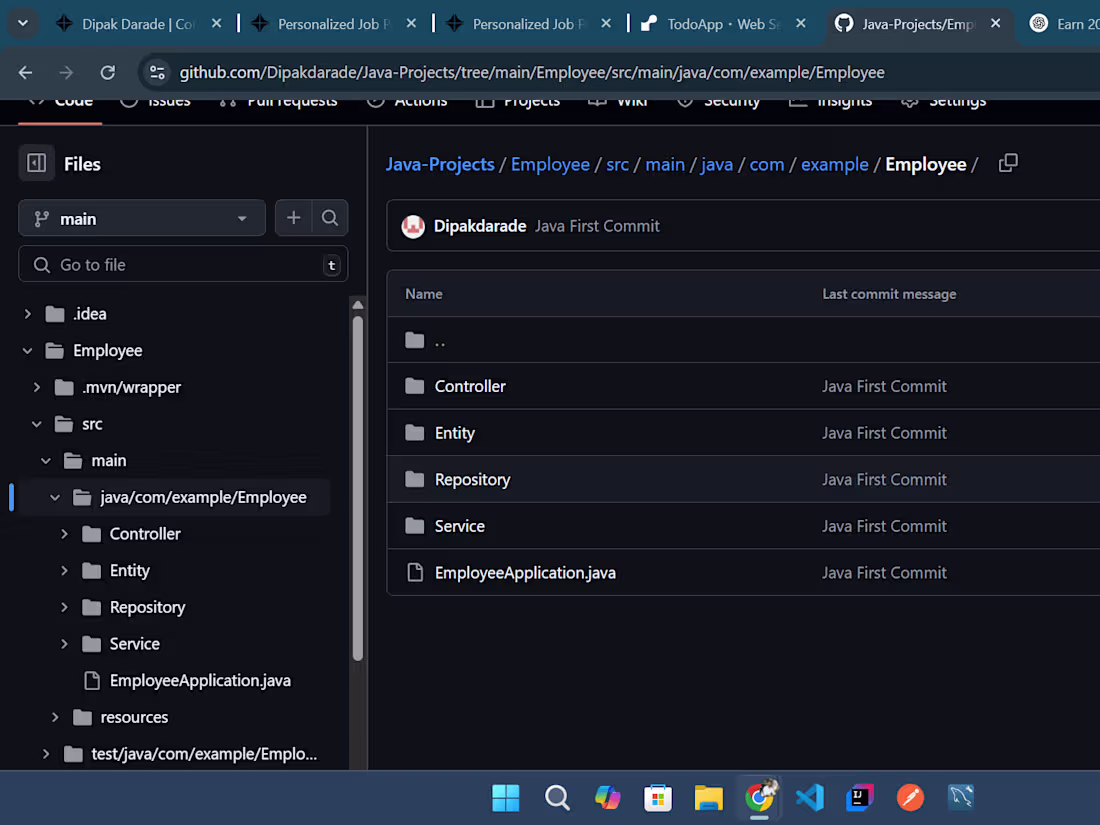
Task: Go to java breadcrumb link
Action: (716, 164)
